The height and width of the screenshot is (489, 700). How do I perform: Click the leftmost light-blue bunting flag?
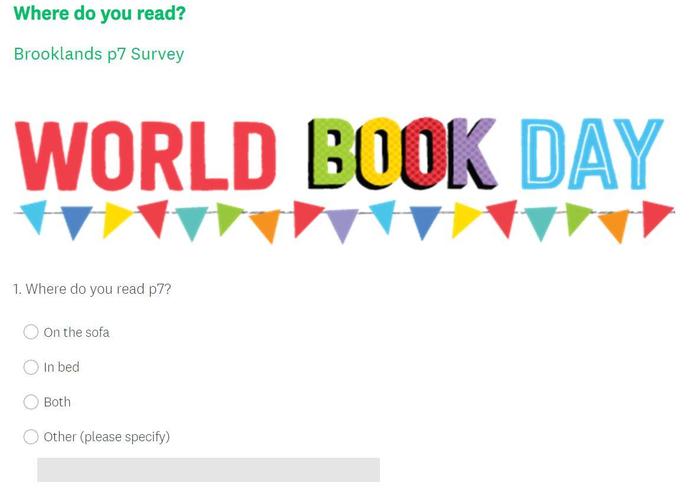pyautogui.click(x=34, y=216)
